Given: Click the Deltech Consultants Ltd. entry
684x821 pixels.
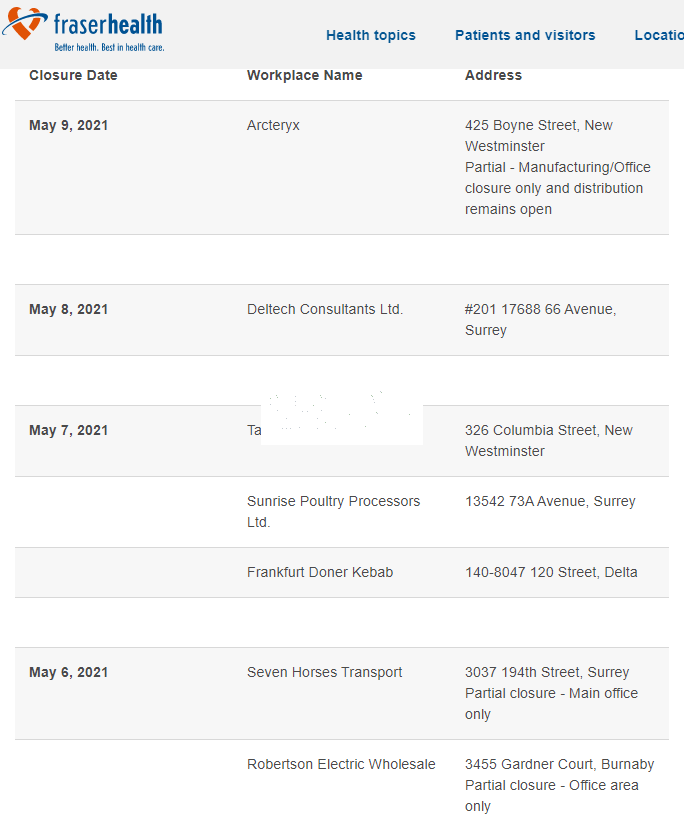Looking at the screenshot, I should [325, 309].
